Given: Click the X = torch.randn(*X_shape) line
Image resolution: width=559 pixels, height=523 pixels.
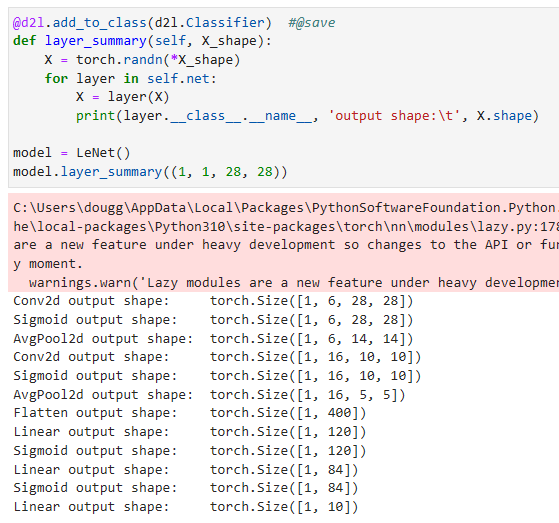Looking at the screenshot, I should pos(142,60).
